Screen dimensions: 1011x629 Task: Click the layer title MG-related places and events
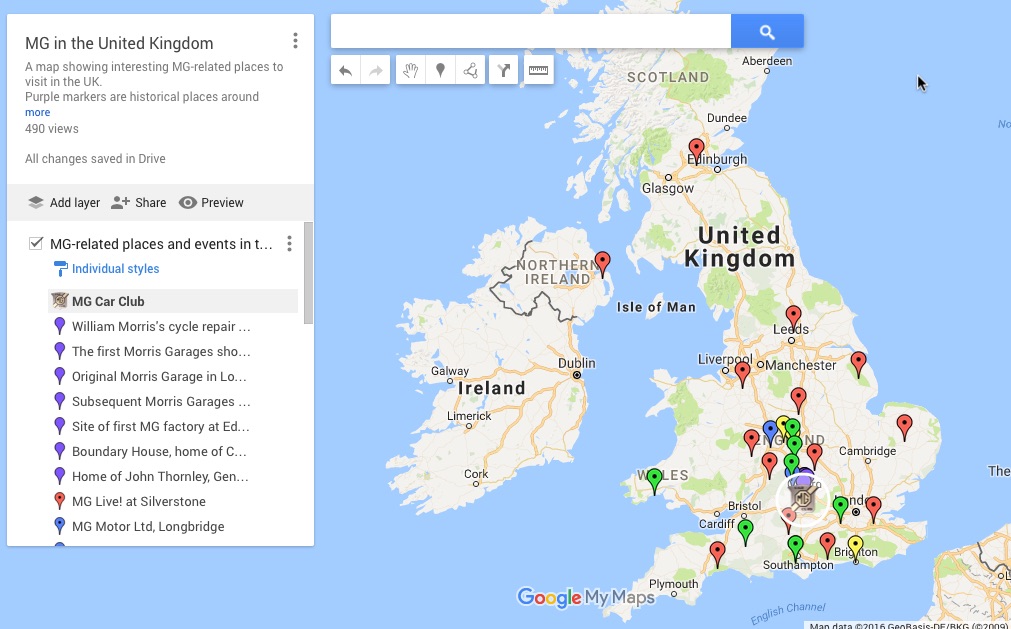[x=161, y=244]
